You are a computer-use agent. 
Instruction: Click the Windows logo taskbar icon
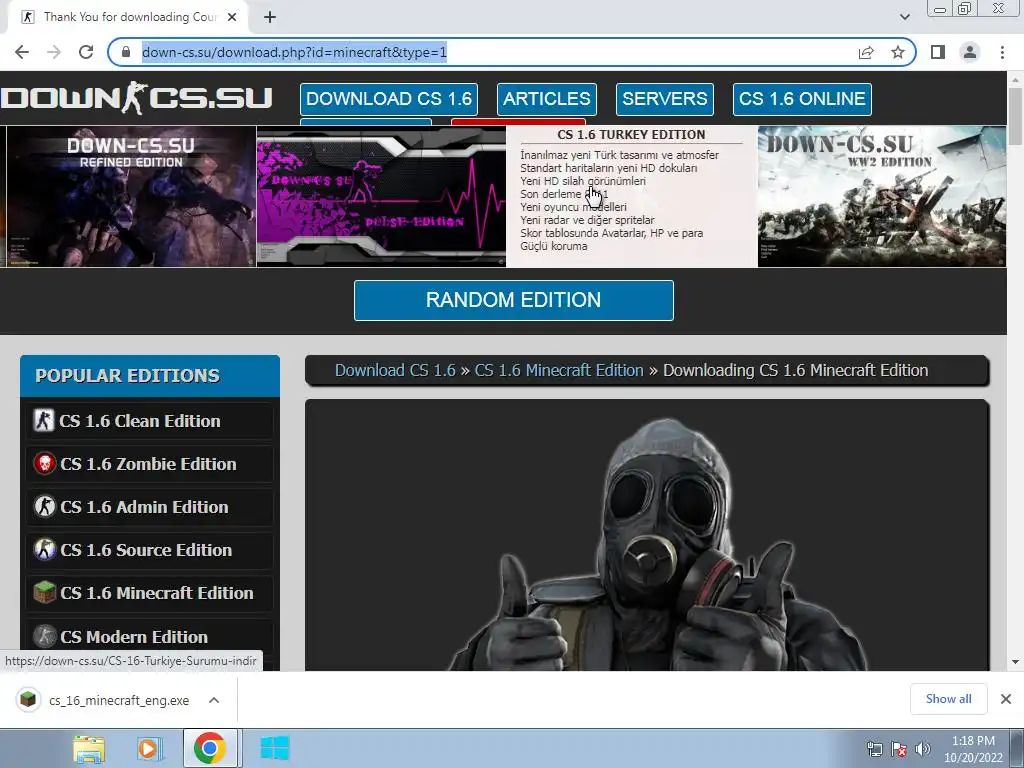click(x=274, y=749)
